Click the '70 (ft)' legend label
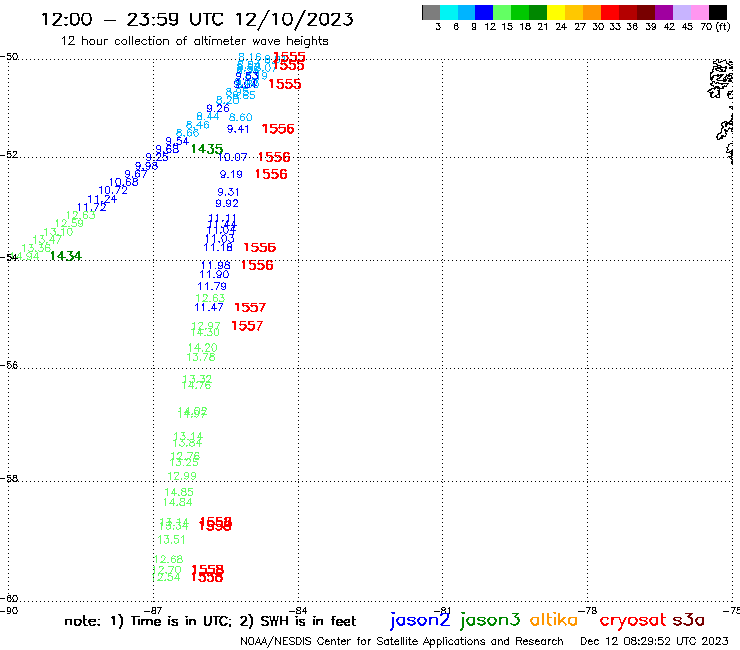This screenshot has height=650, width=740. click(x=715, y=26)
